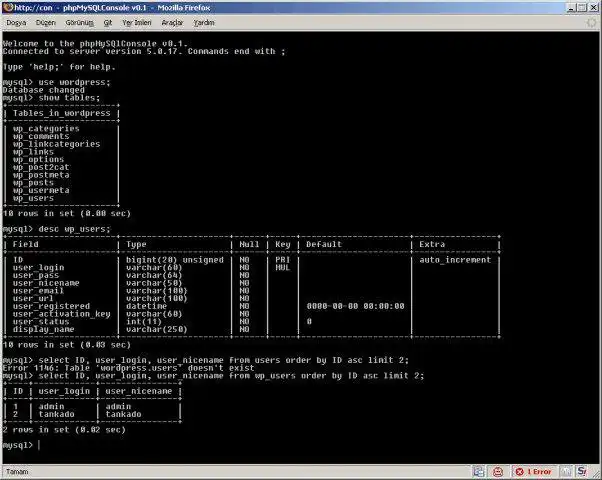This screenshot has width=602, height=480.
Task: Click wp_users in tables list
Action: pos(33,198)
